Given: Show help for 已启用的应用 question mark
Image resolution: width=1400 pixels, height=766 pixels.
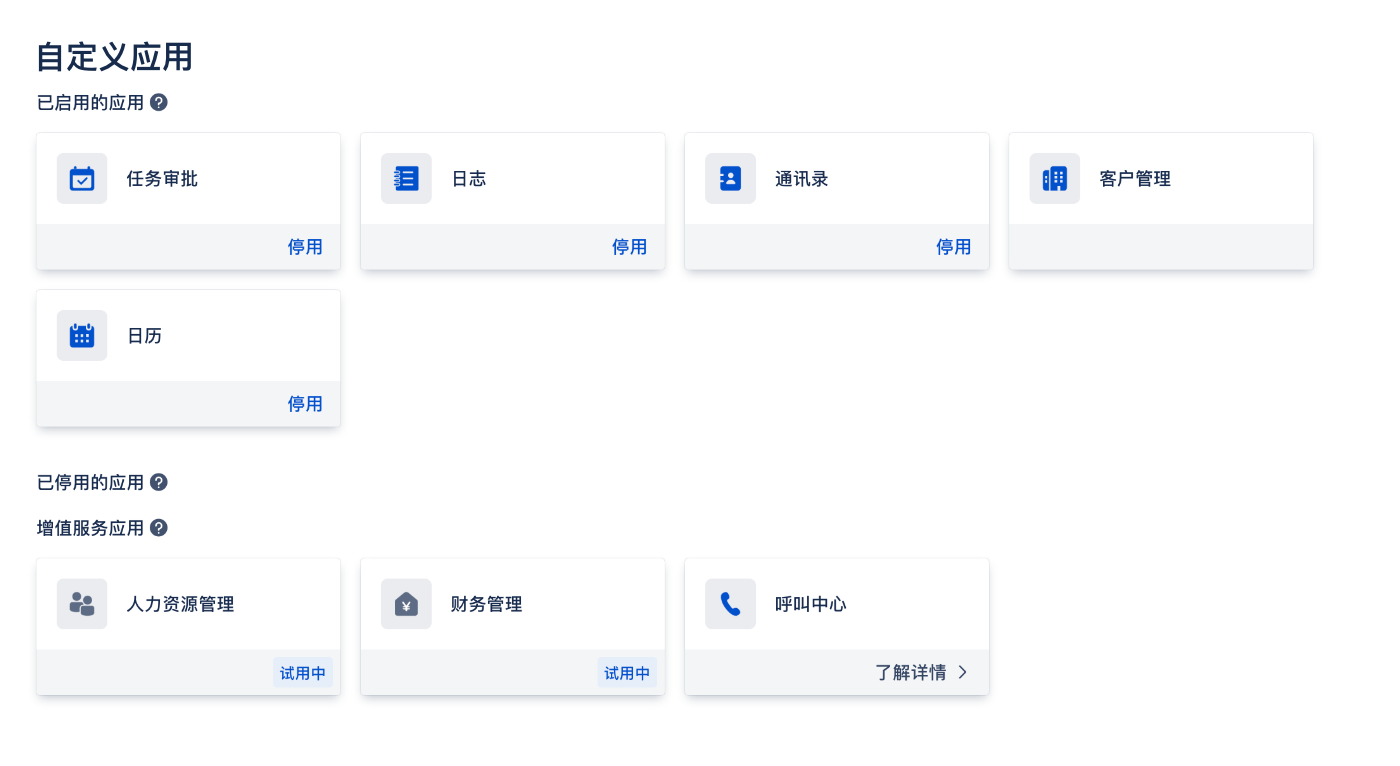Looking at the screenshot, I should coord(159,102).
